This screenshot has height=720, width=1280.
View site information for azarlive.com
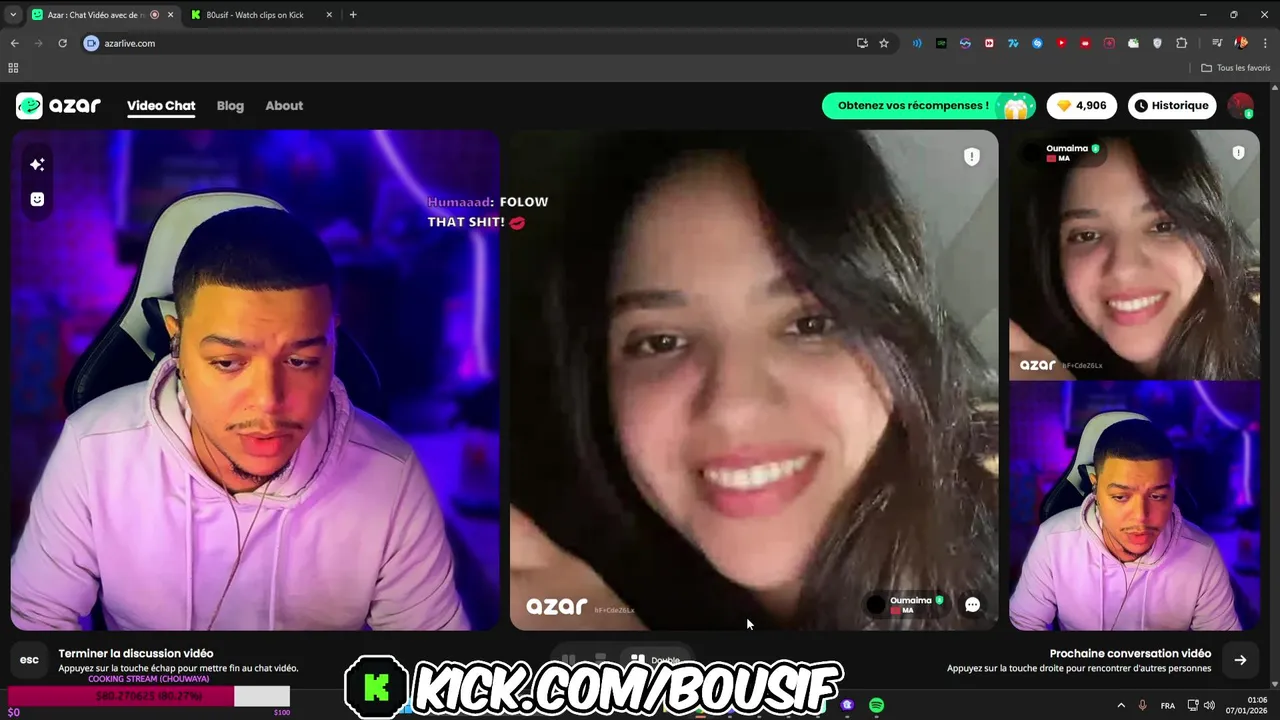click(91, 43)
